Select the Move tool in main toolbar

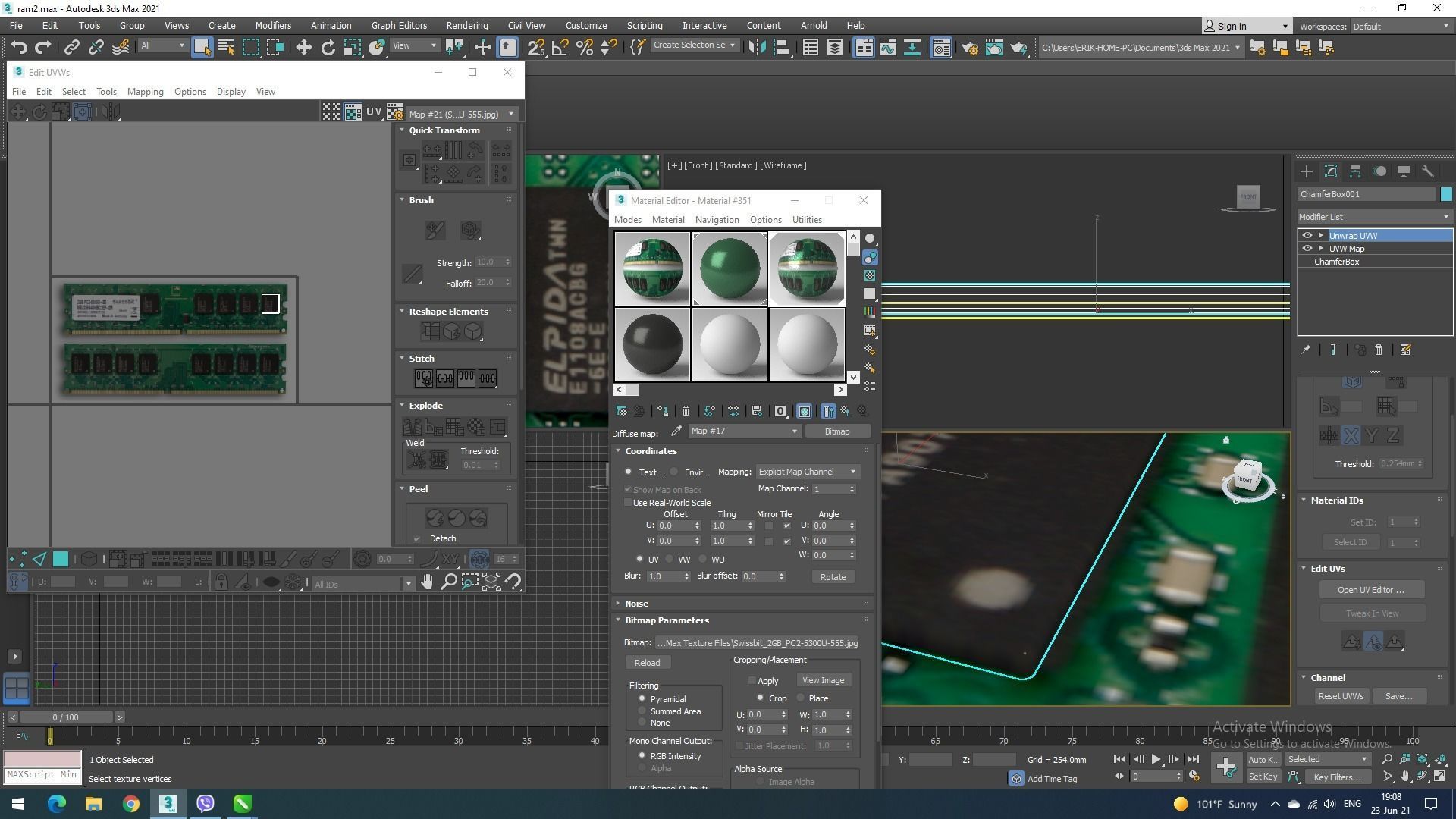coord(303,48)
